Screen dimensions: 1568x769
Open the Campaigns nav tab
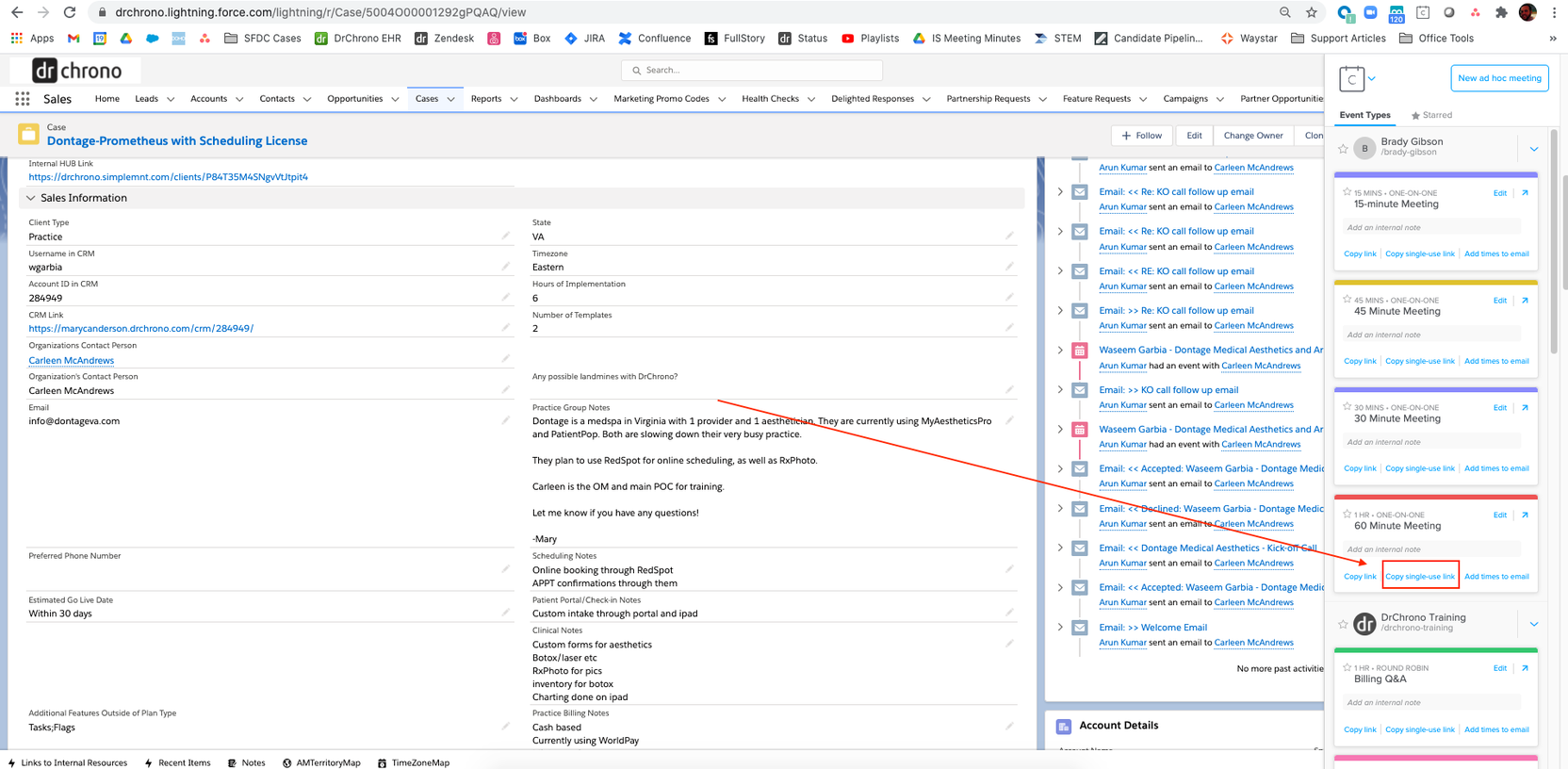[x=1185, y=99]
